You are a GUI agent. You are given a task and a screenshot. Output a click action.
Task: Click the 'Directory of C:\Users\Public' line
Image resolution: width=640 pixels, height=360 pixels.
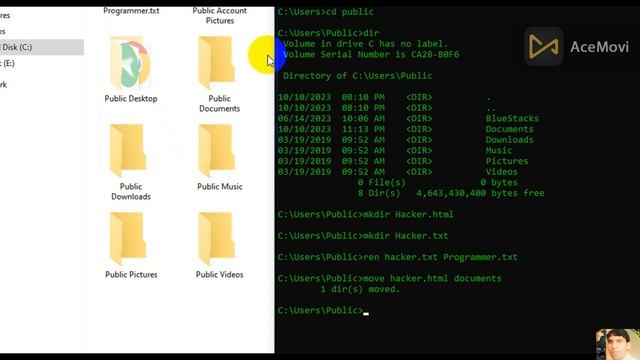pos(357,76)
